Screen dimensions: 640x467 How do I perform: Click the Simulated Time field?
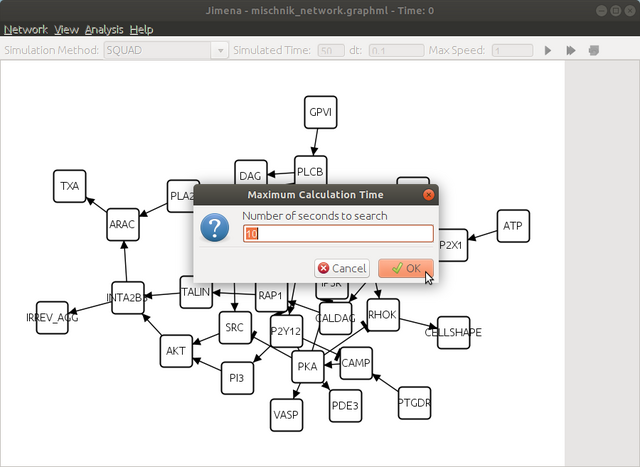point(331,50)
